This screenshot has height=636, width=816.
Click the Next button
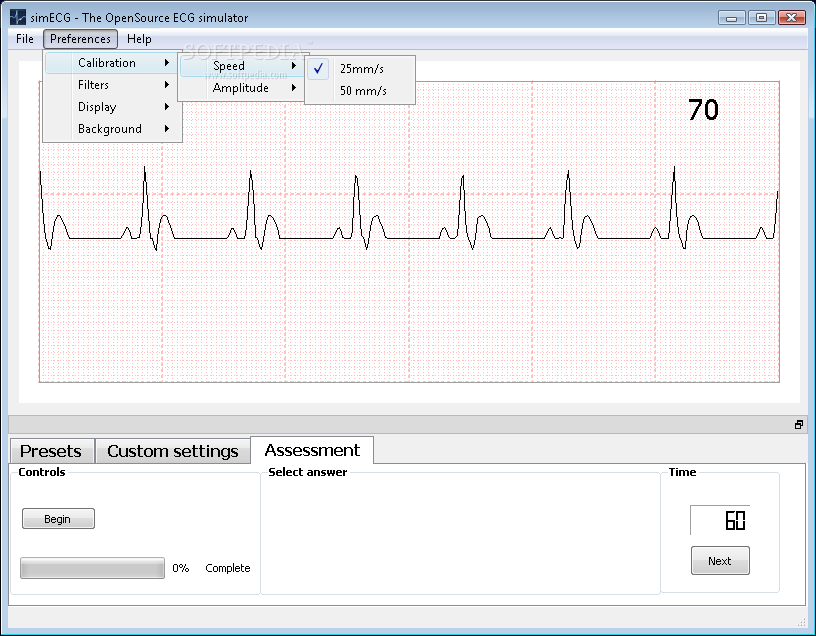point(720,561)
